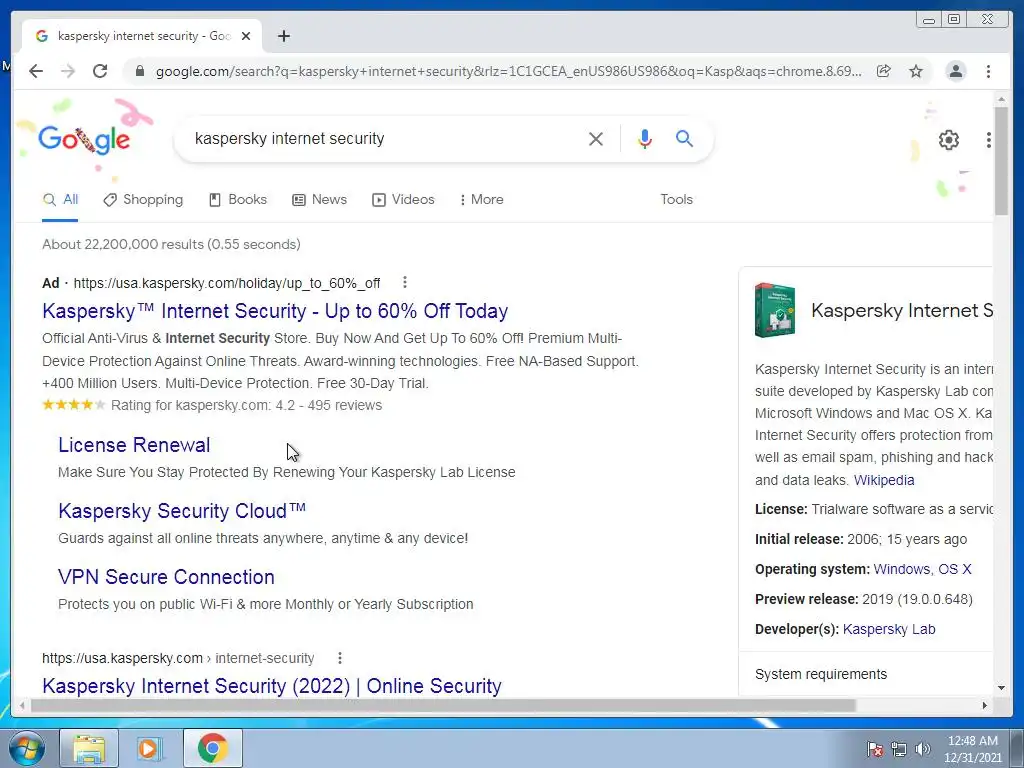Share this page using the share icon

click(884, 71)
